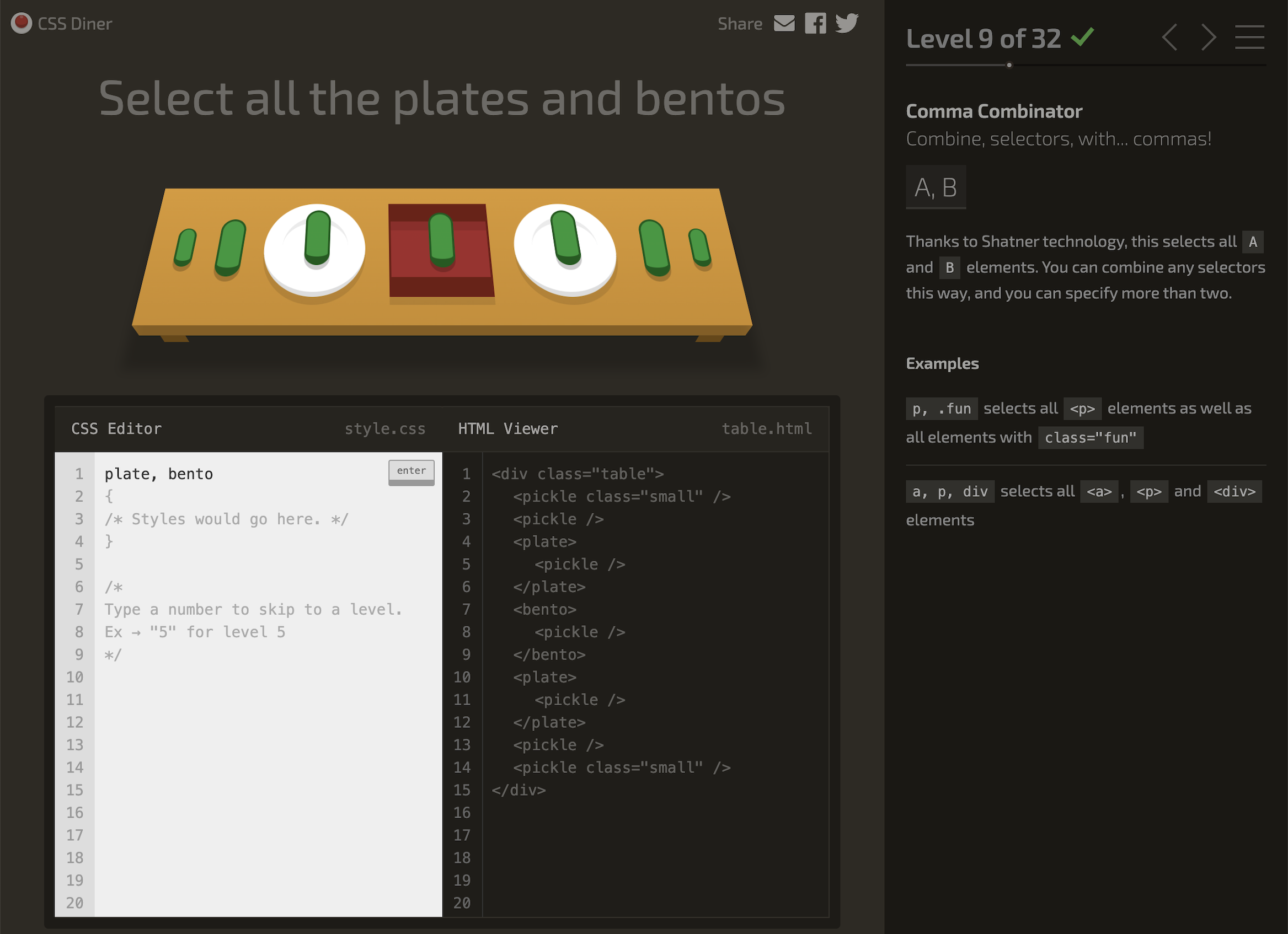Click the pickle on the bento box

pyautogui.click(x=441, y=240)
